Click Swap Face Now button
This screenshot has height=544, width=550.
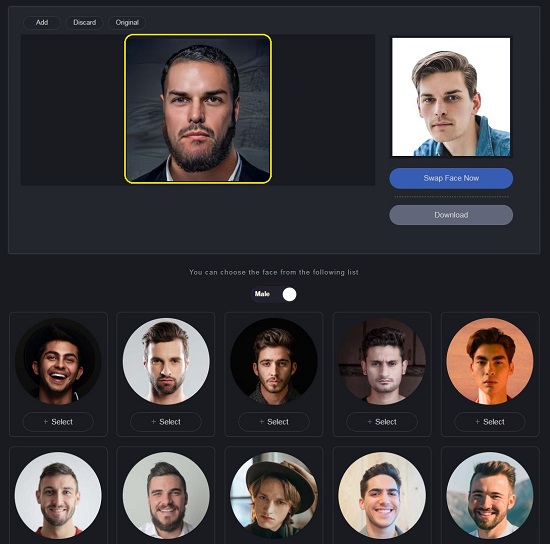pyautogui.click(x=451, y=178)
